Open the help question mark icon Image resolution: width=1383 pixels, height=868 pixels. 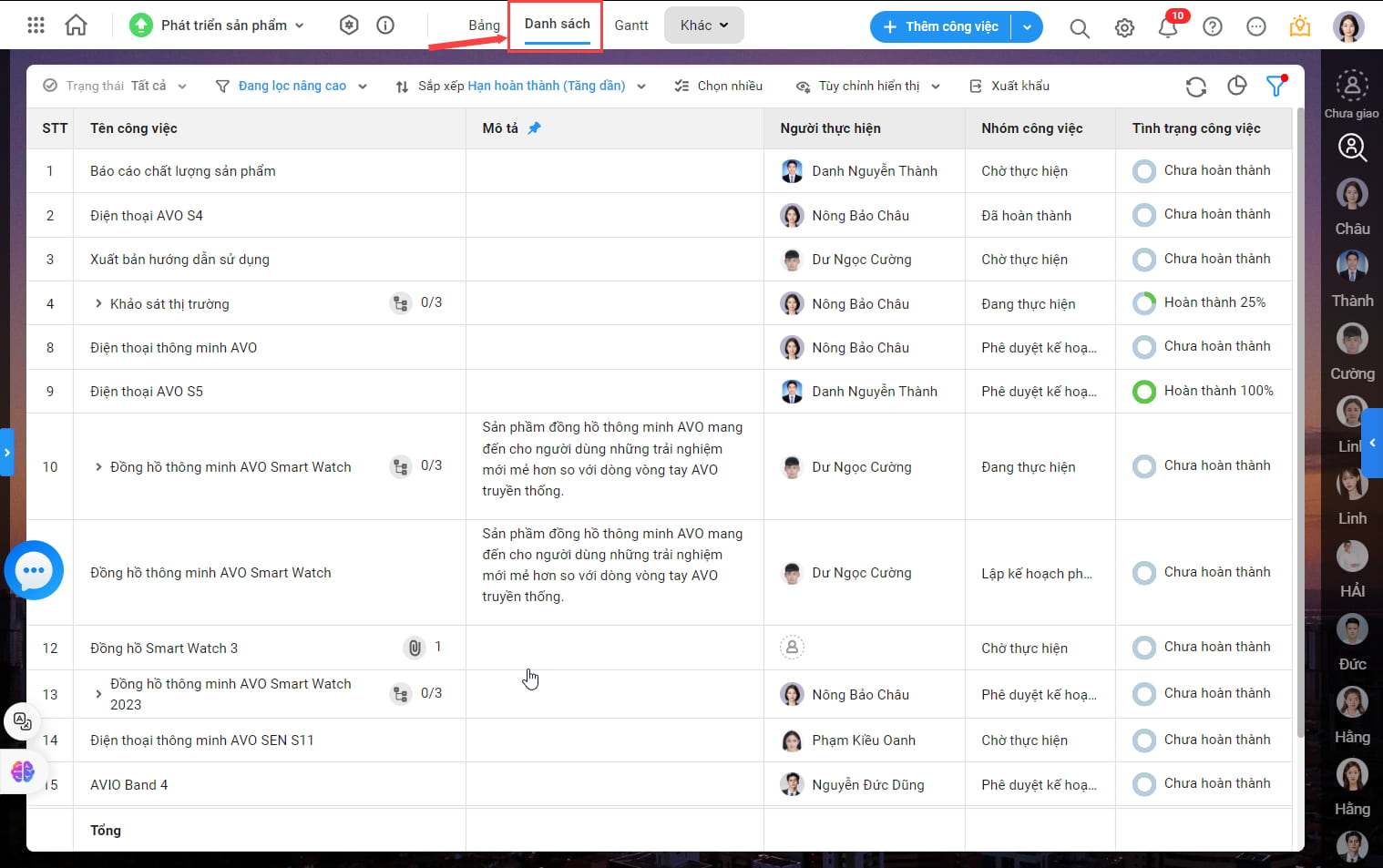coord(1213,27)
